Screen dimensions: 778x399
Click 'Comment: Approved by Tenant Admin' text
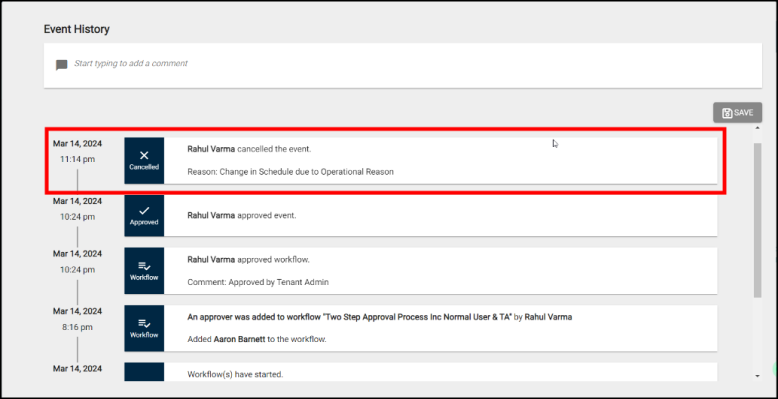click(x=258, y=282)
